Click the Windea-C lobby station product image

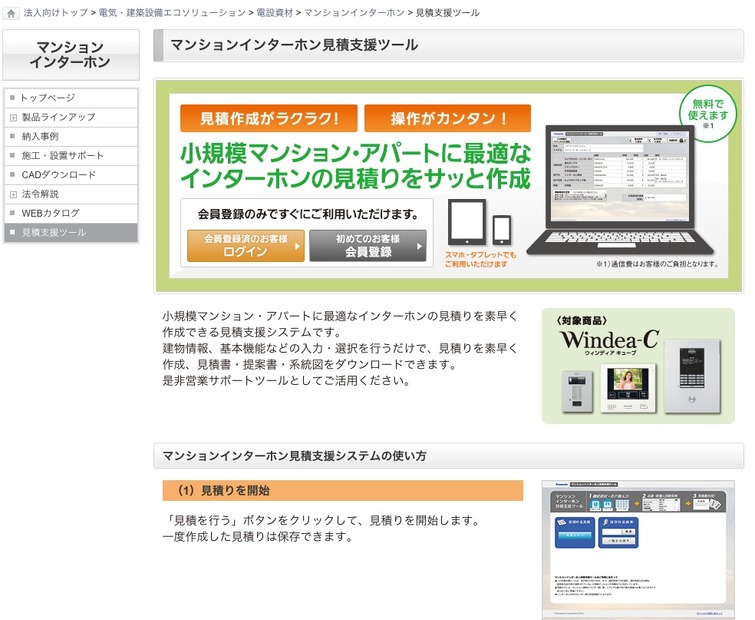tap(692, 376)
